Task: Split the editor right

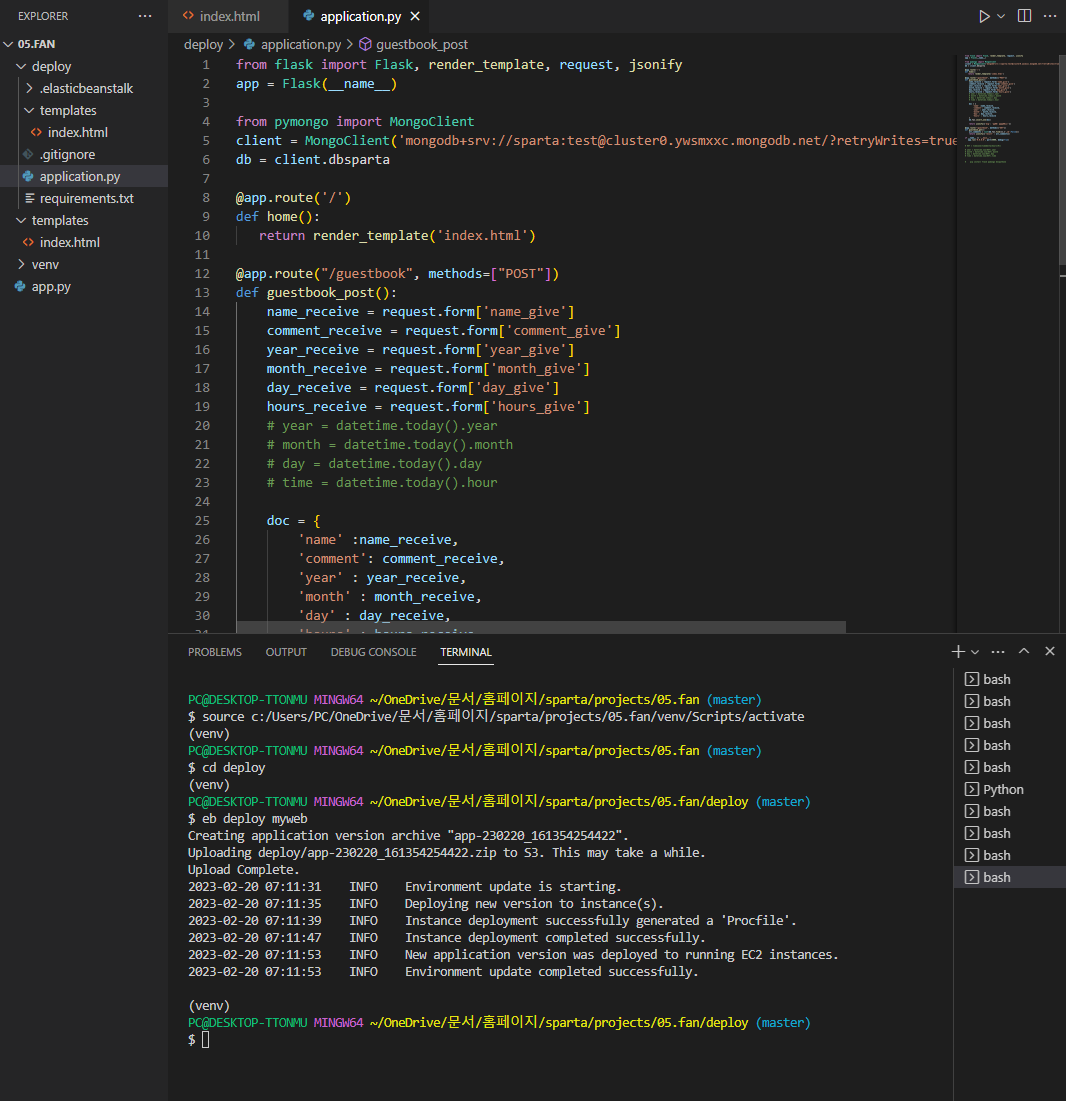Action: tap(1025, 16)
